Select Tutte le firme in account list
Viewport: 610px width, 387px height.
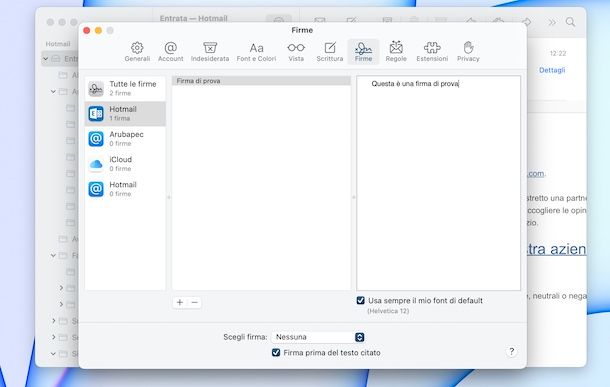125,89
